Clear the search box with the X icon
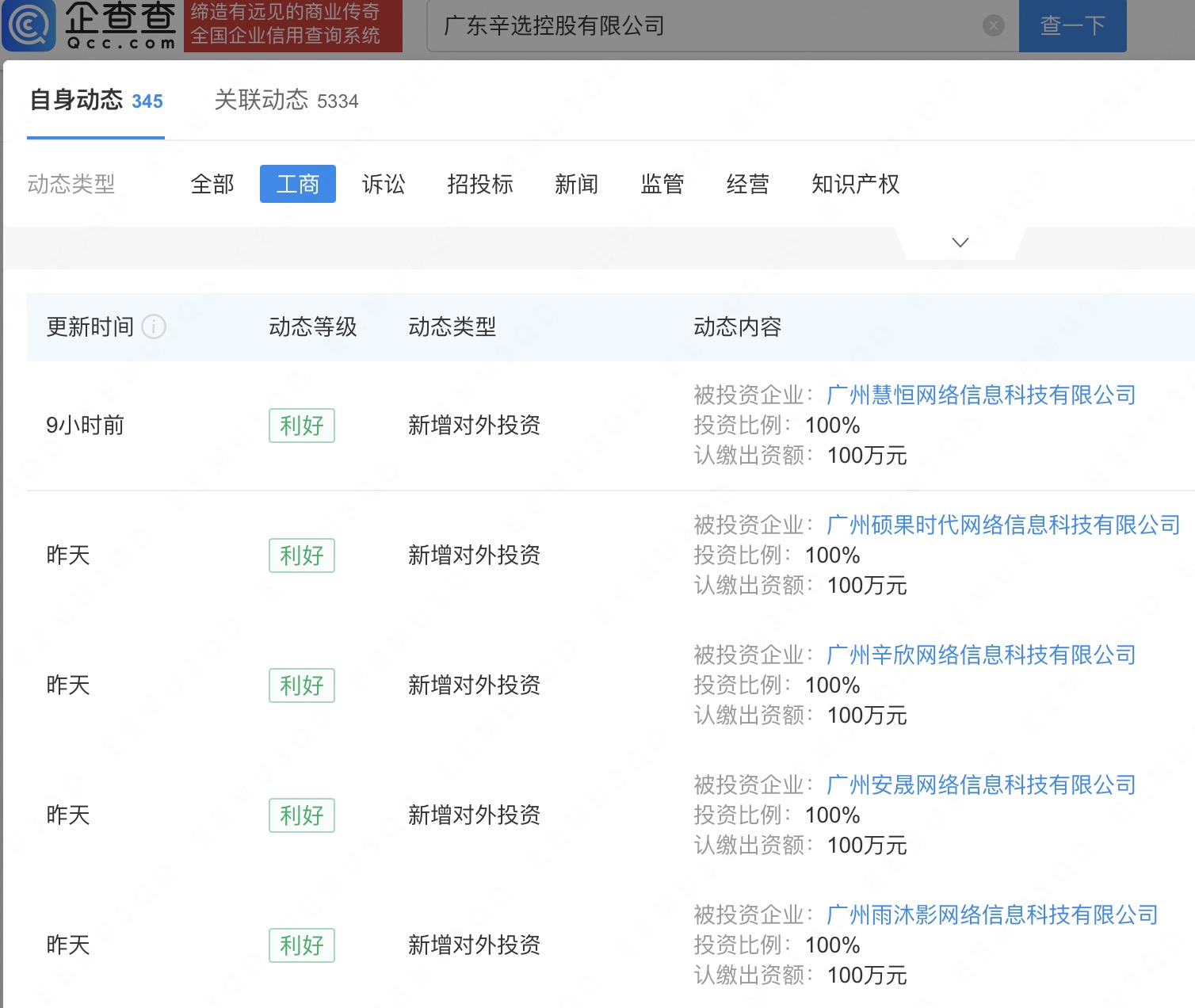 (x=993, y=26)
